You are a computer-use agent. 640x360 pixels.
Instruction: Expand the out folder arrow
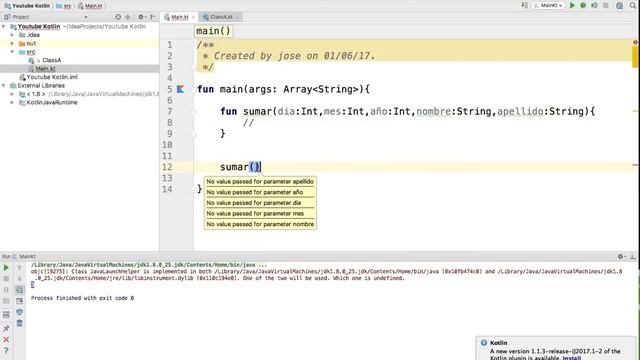(x=12, y=43)
